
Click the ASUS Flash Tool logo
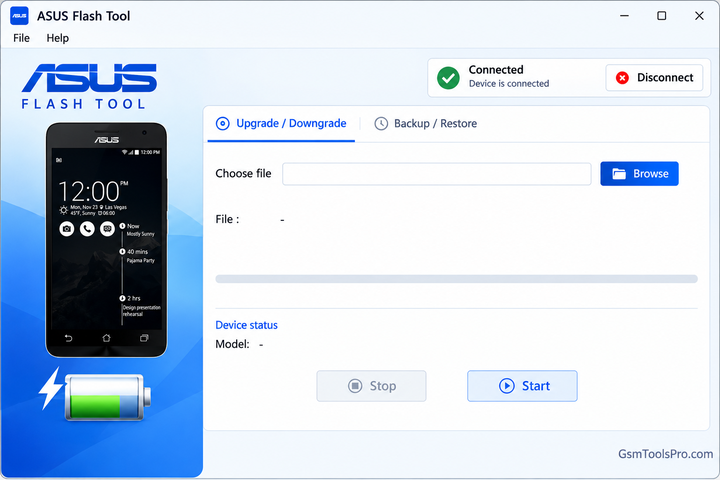coord(89,86)
